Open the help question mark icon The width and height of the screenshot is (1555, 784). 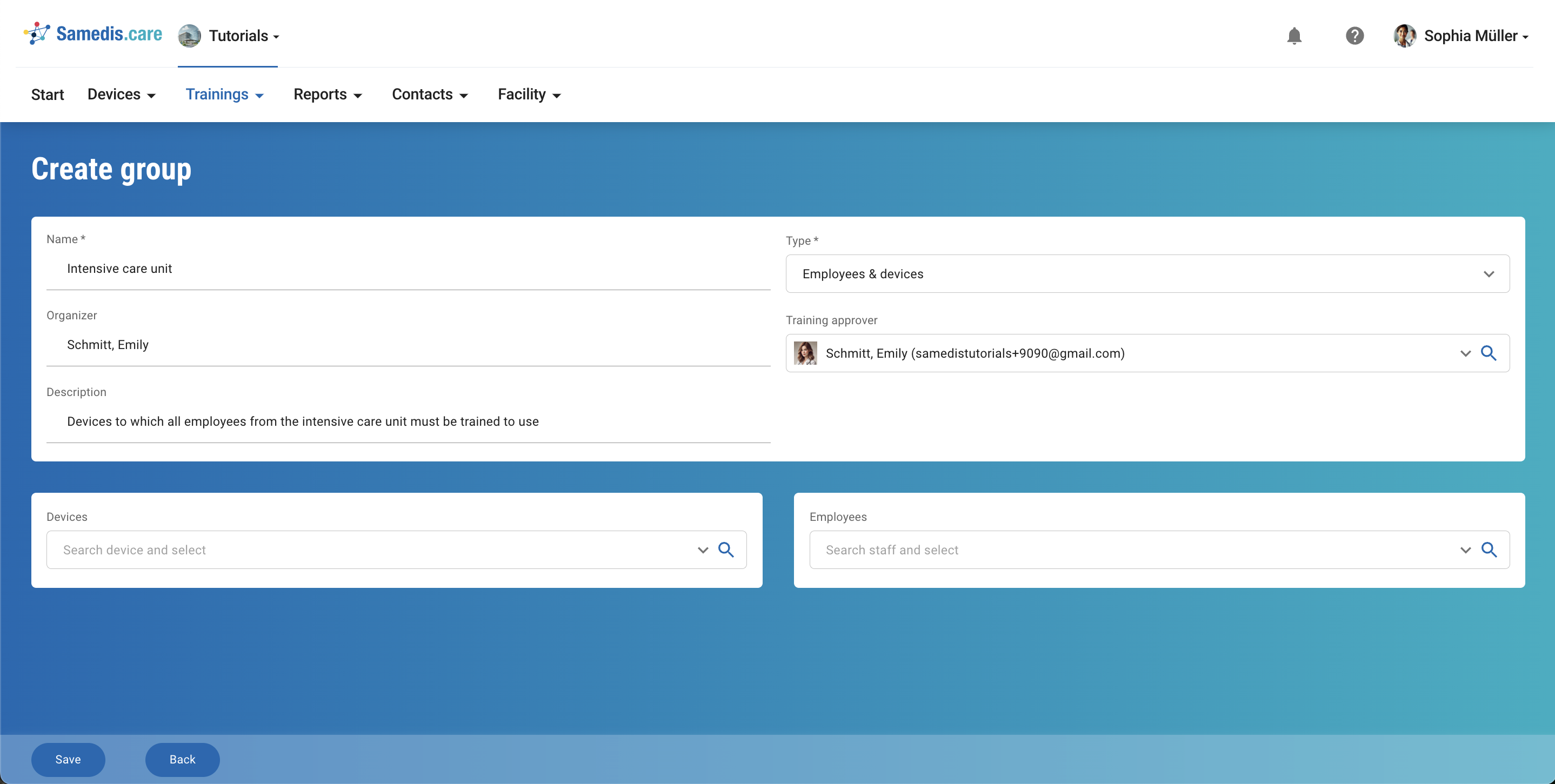click(1354, 36)
